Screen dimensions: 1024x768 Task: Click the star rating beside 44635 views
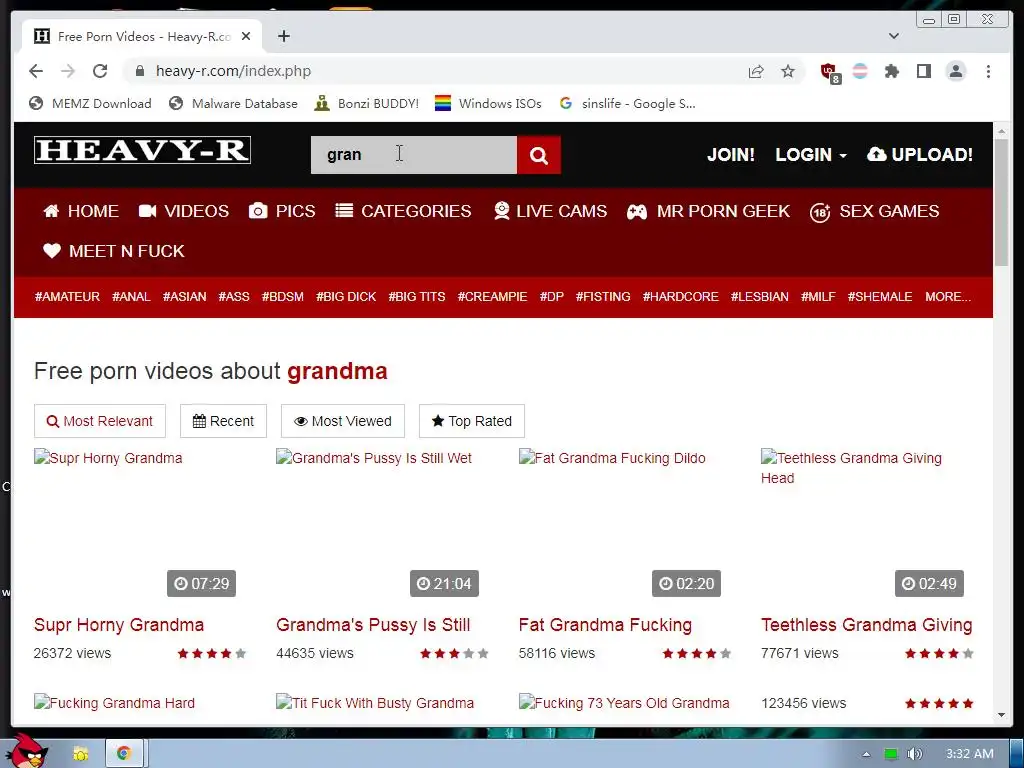(454, 653)
